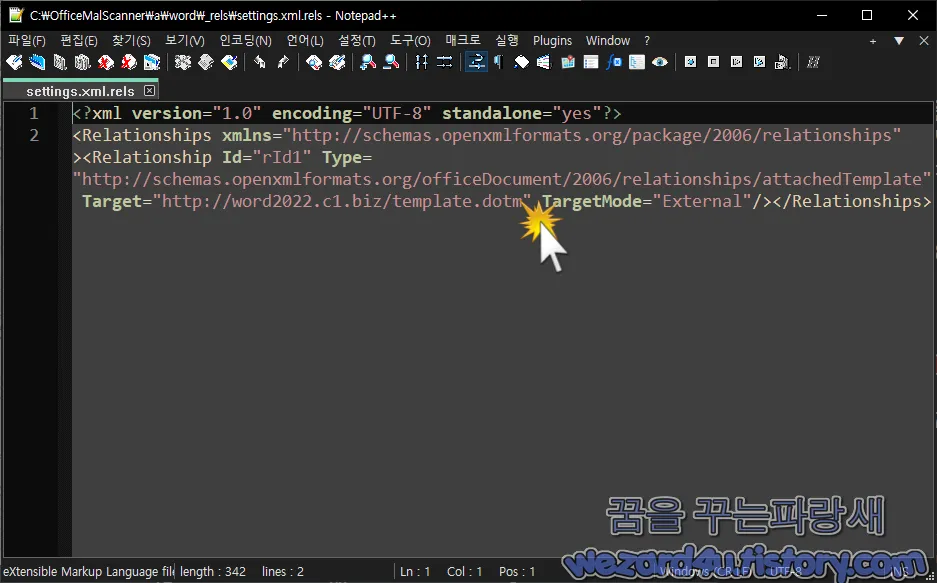Screen dimensions: 937x583
Task: Toggle synchronized horizontal scrolling
Action: [x=445, y=62]
